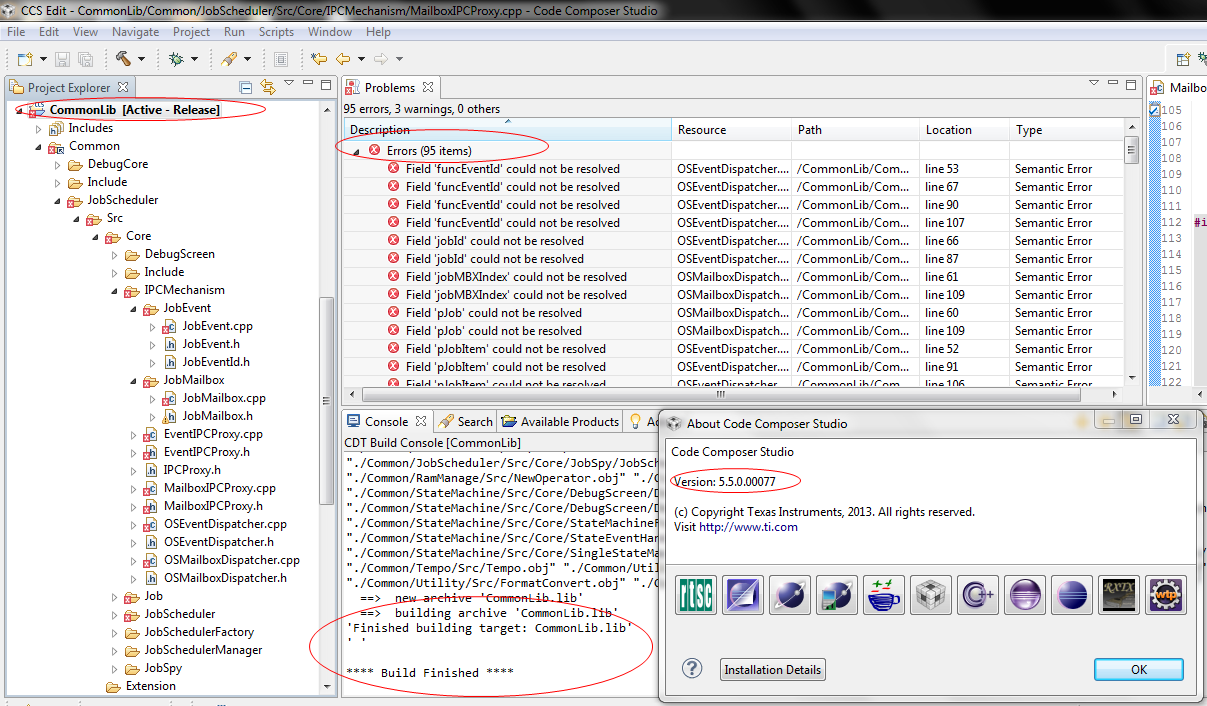Collapse the JobMailbox folder
The height and width of the screenshot is (706, 1207).
point(134,380)
